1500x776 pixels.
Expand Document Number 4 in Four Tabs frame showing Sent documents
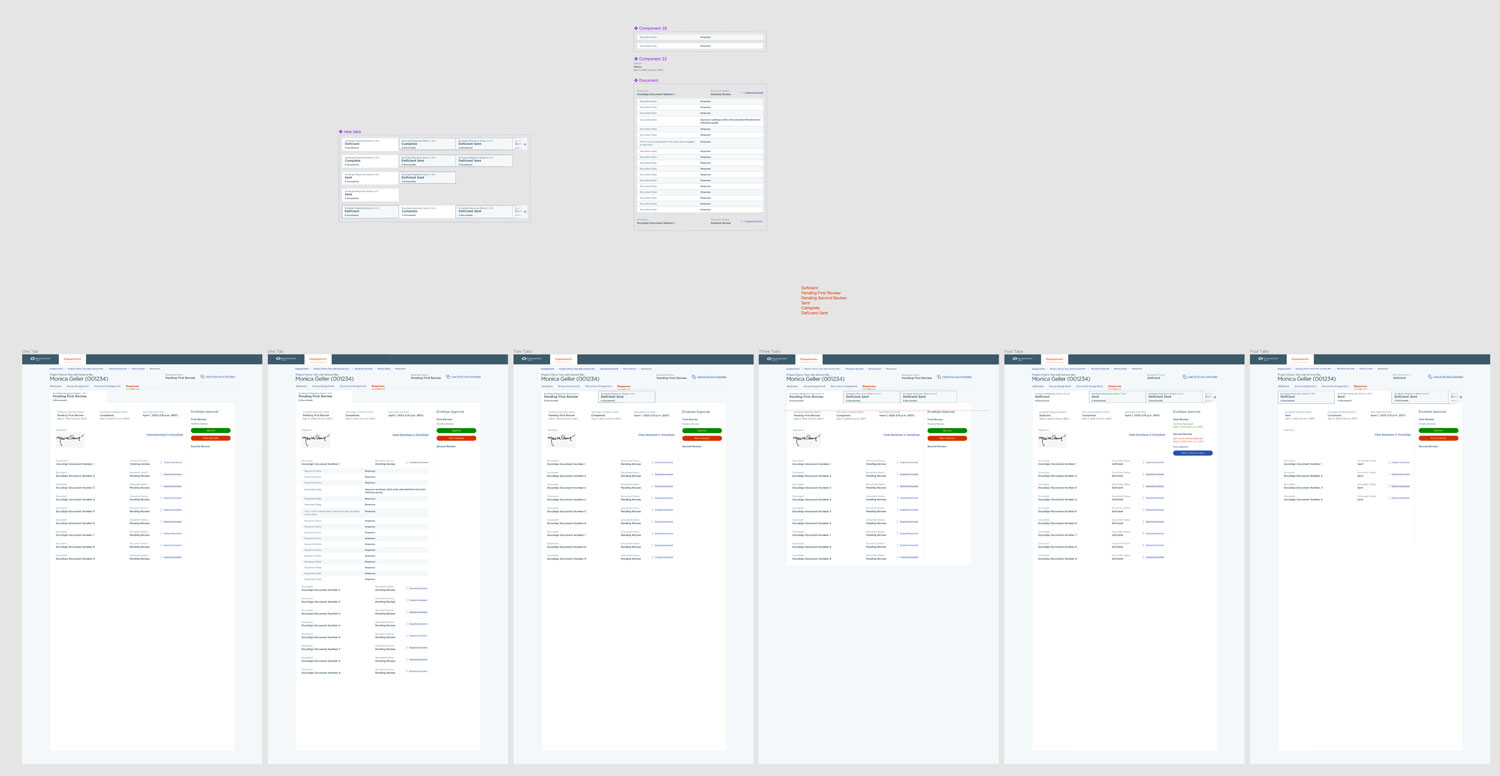pos(1399,499)
